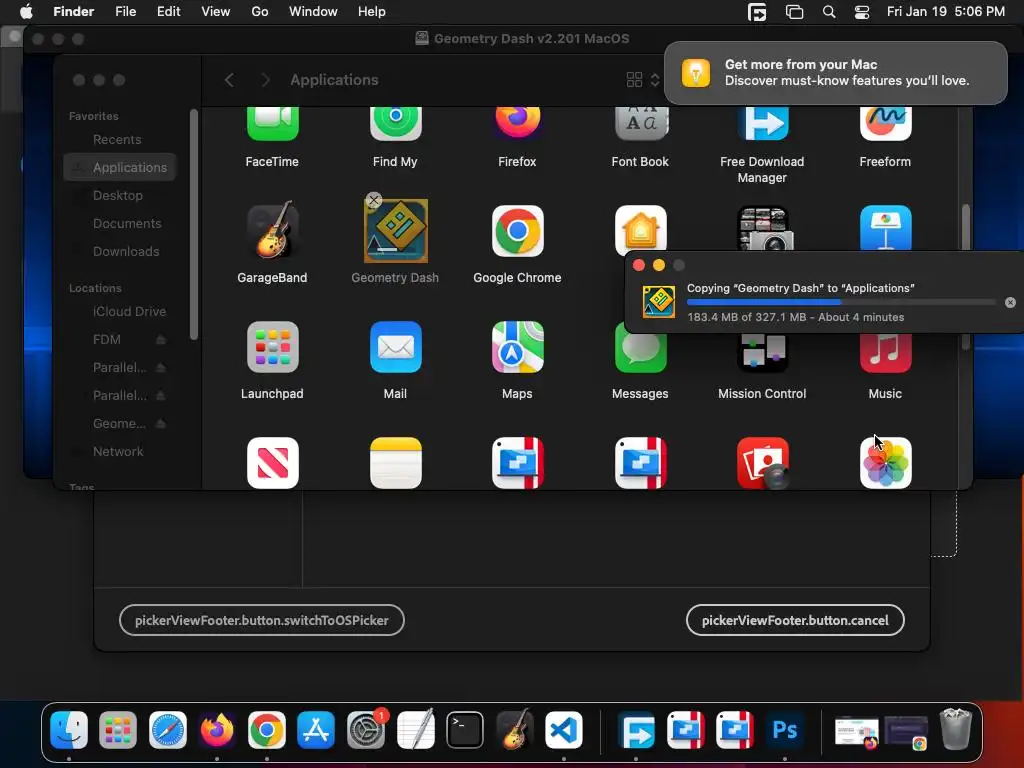Eject the Geome... volume
The height and width of the screenshot is (768, 1024).
[x=161, y=423]
